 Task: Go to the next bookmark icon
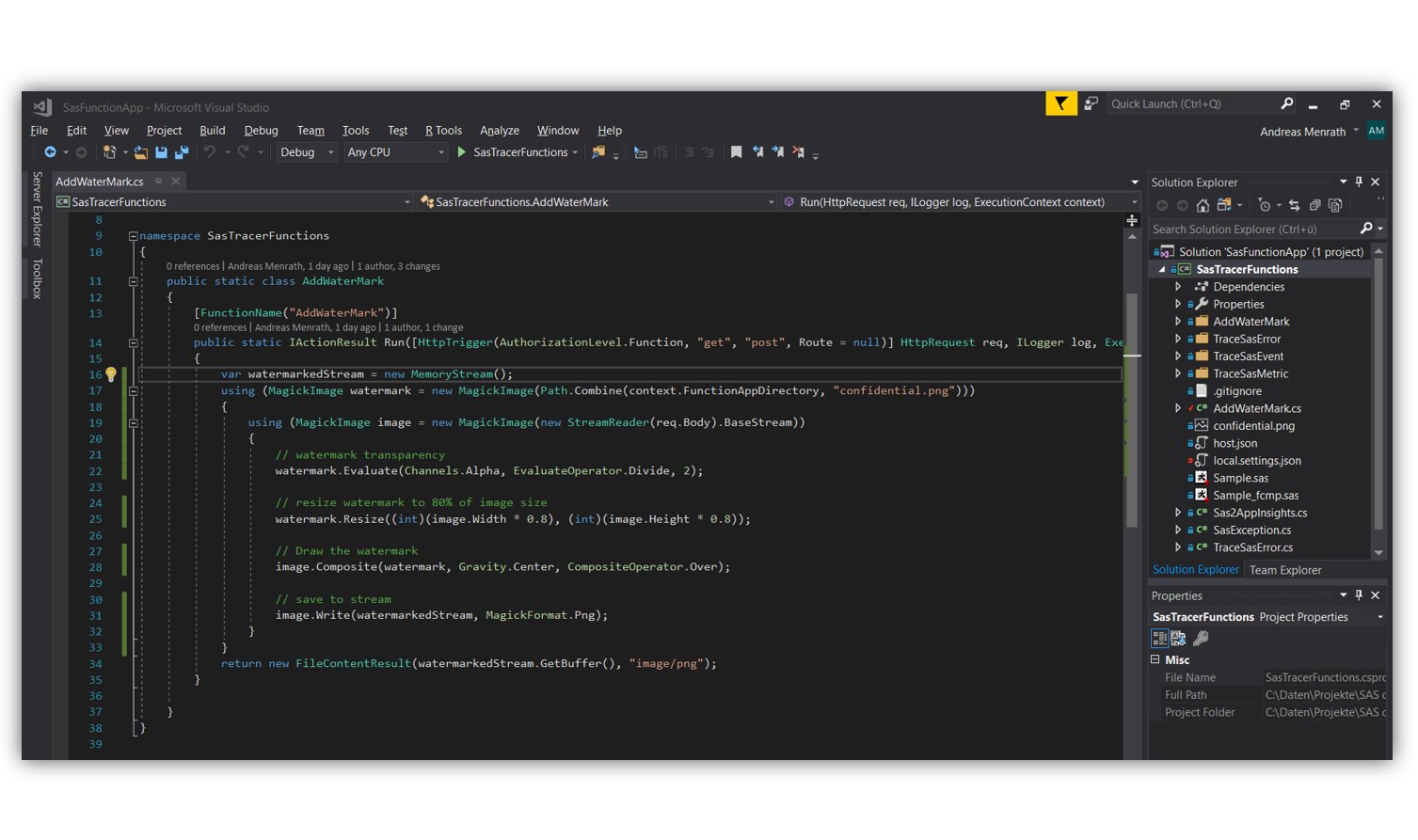(x=778, y=152)
